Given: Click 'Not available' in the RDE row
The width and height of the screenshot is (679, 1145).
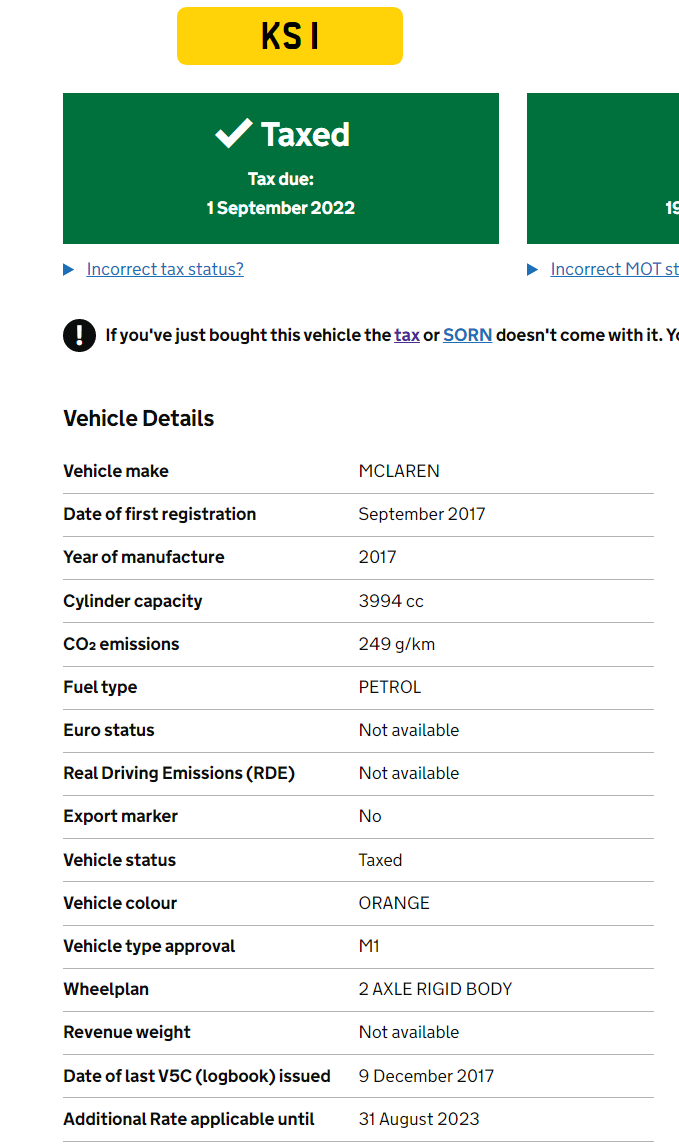Looking at the screenshot, I should point(409,773).
